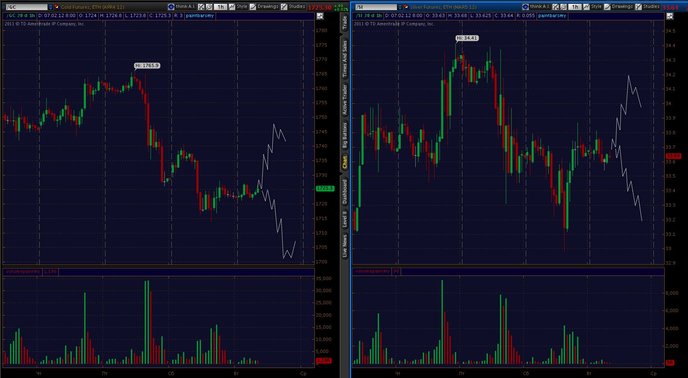The height and width of the screenshot is (378, 688).
Task: Change 1h timeframe on gold chart
Action: [x=221, y=7]
